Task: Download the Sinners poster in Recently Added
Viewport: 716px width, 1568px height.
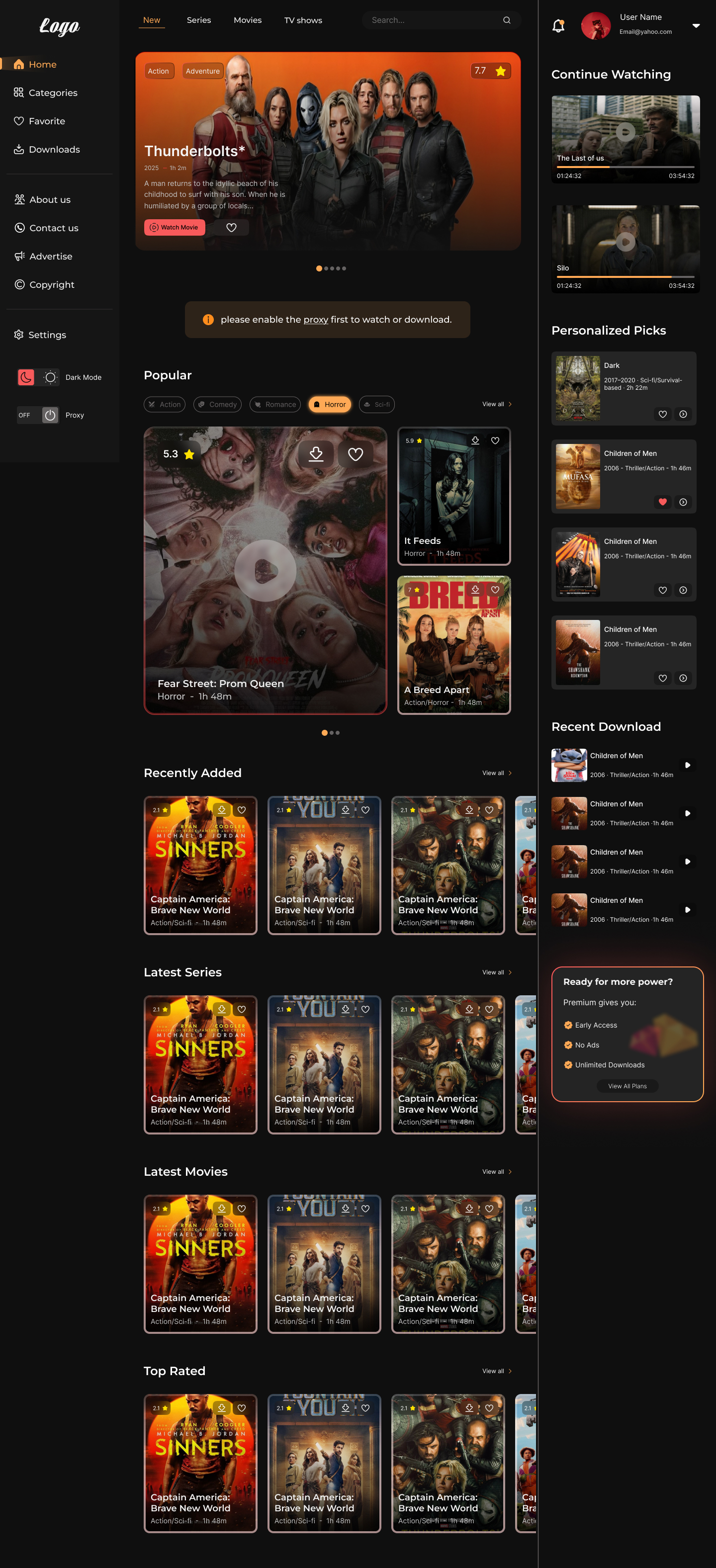Action: tap(222, 810)
